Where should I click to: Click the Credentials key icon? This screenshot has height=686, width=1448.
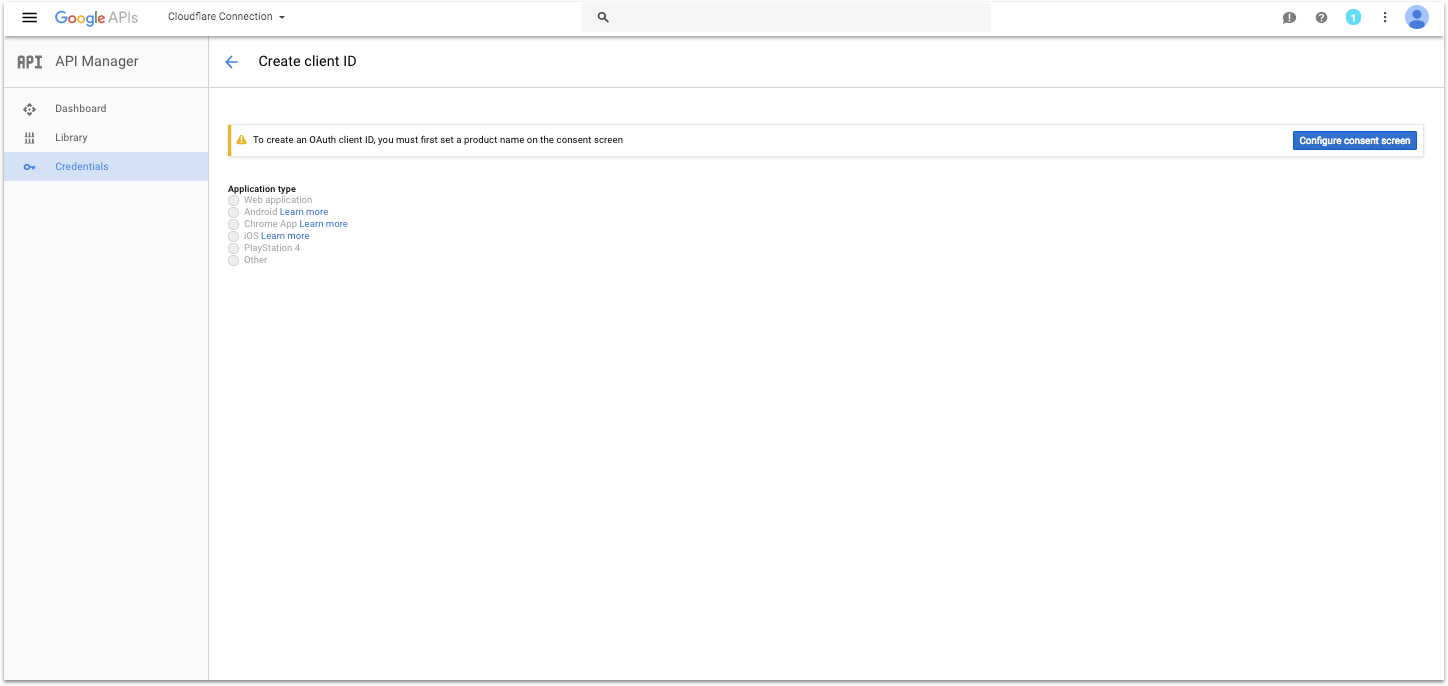pos(30,166)
